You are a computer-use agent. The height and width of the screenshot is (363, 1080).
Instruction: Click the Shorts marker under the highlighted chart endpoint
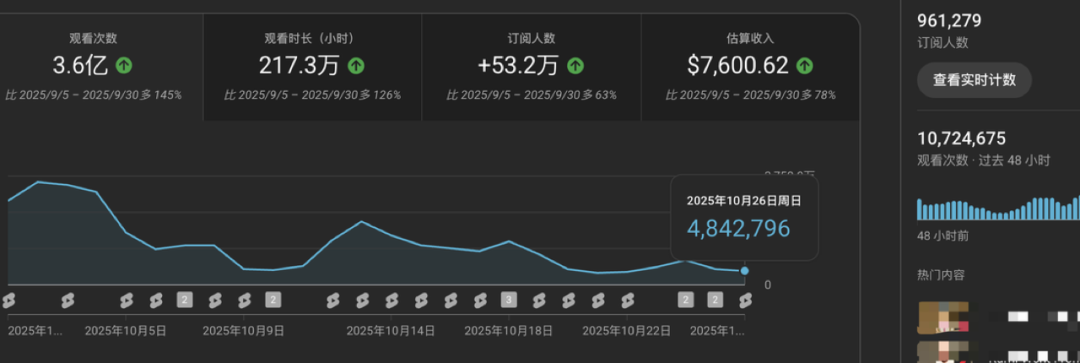click(745, 300)
